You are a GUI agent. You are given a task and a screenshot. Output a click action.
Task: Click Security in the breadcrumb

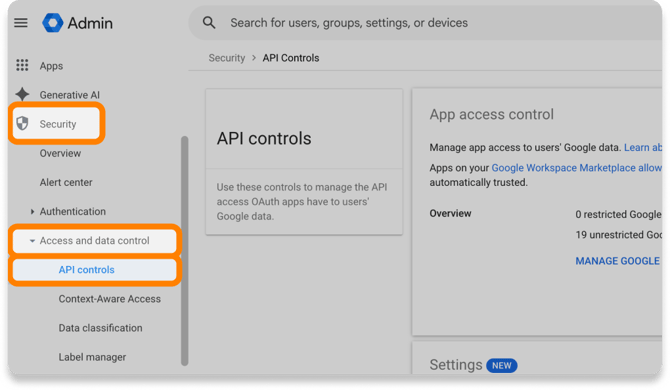(x=227, y=58)
